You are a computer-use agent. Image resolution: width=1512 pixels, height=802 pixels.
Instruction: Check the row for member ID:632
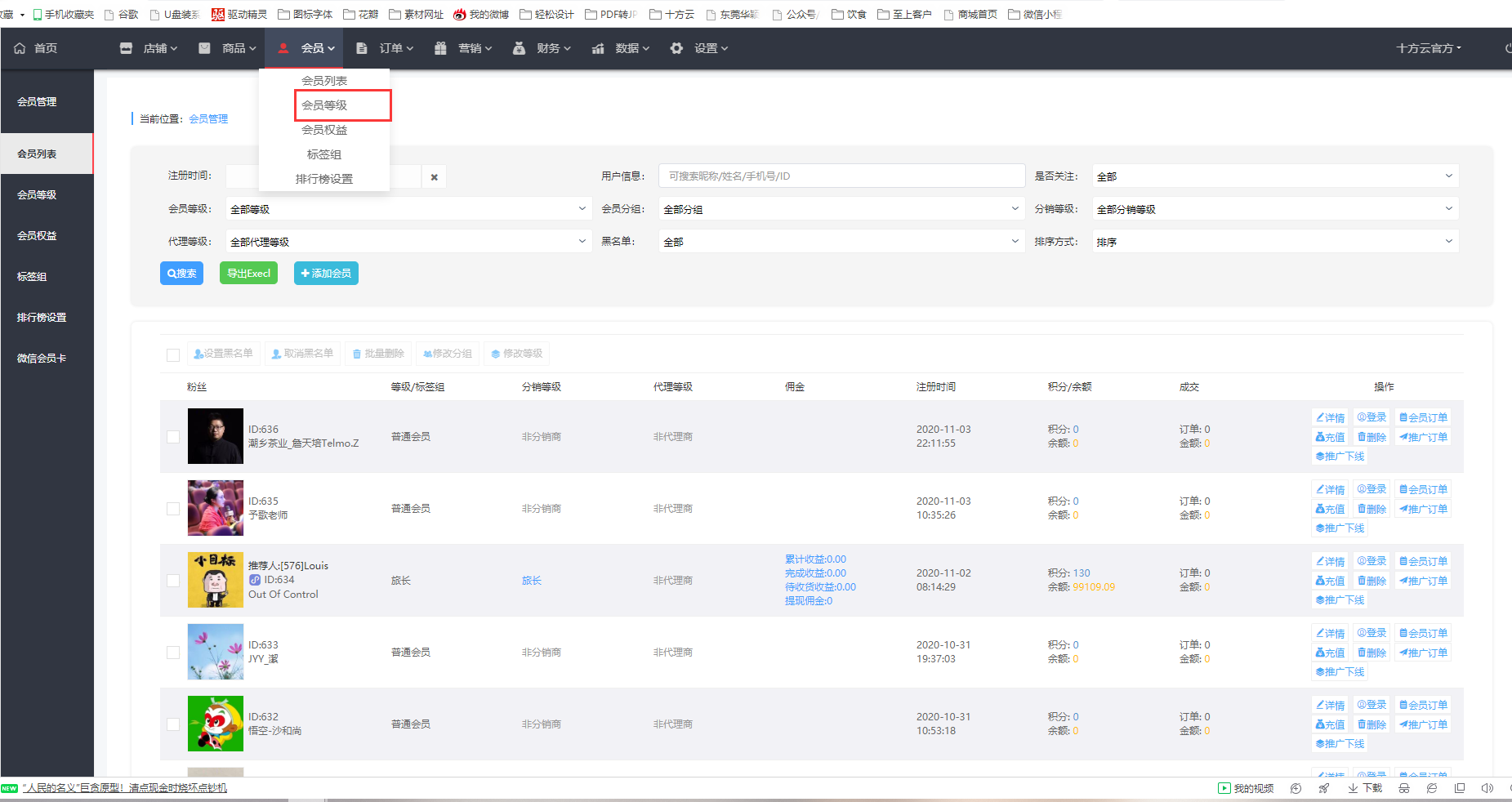tap(173, 724)
